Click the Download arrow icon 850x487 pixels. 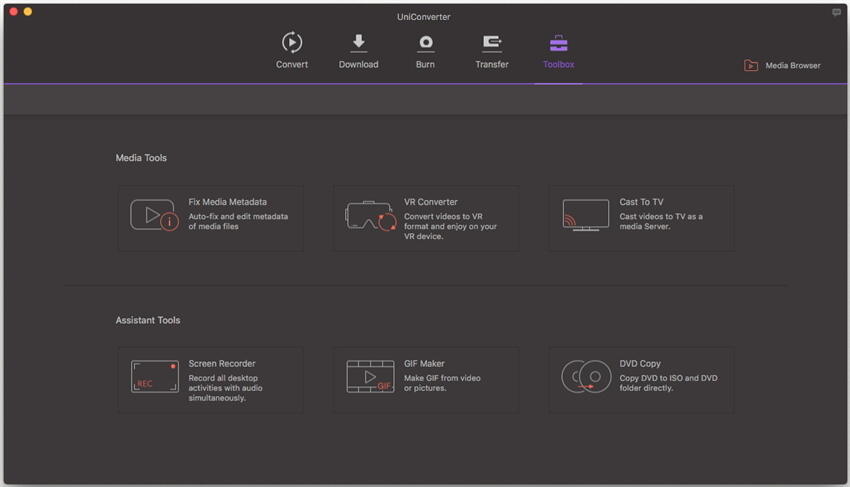358,43
